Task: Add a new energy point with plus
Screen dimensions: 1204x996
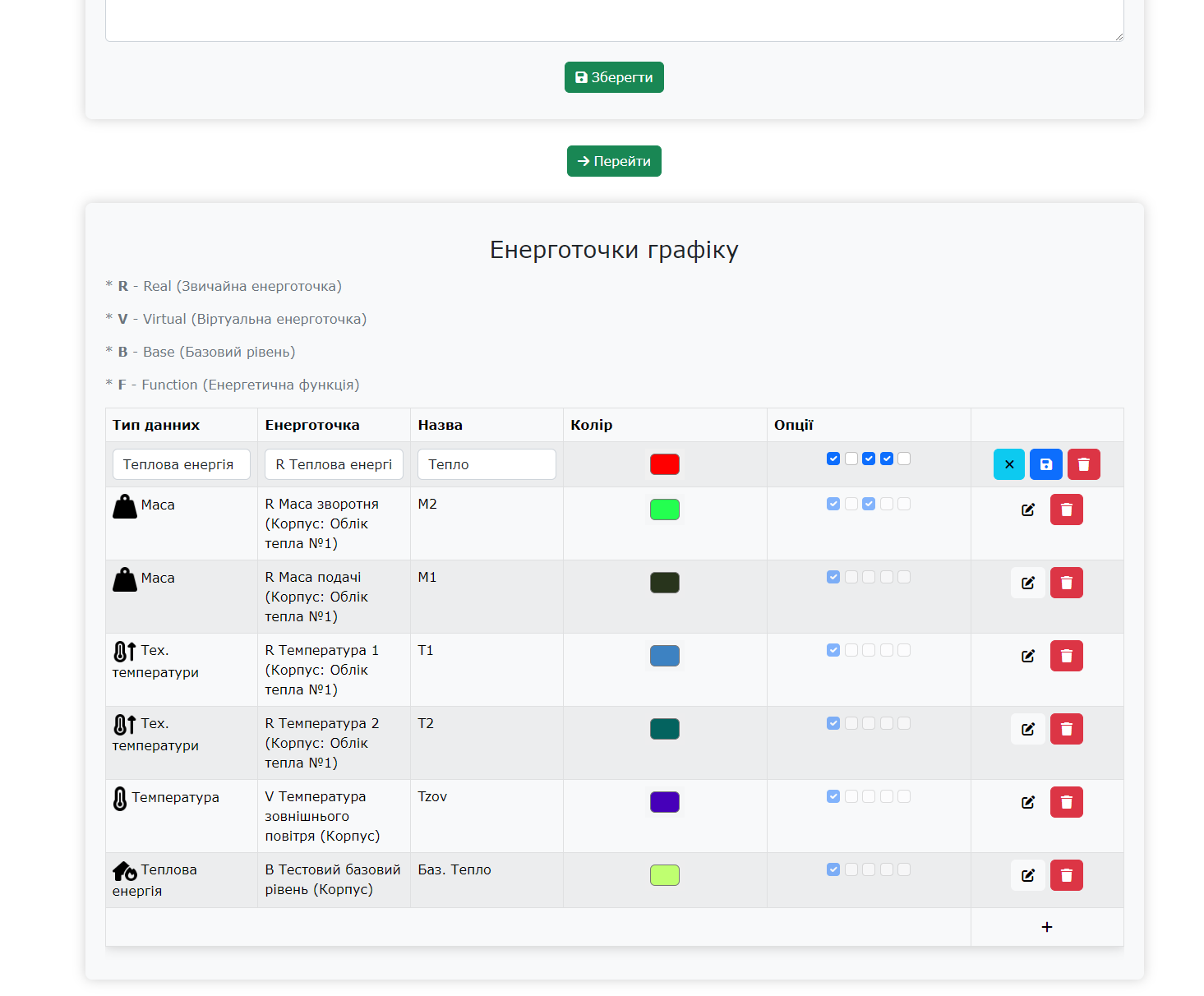Action: click(x=1046, y=927)
